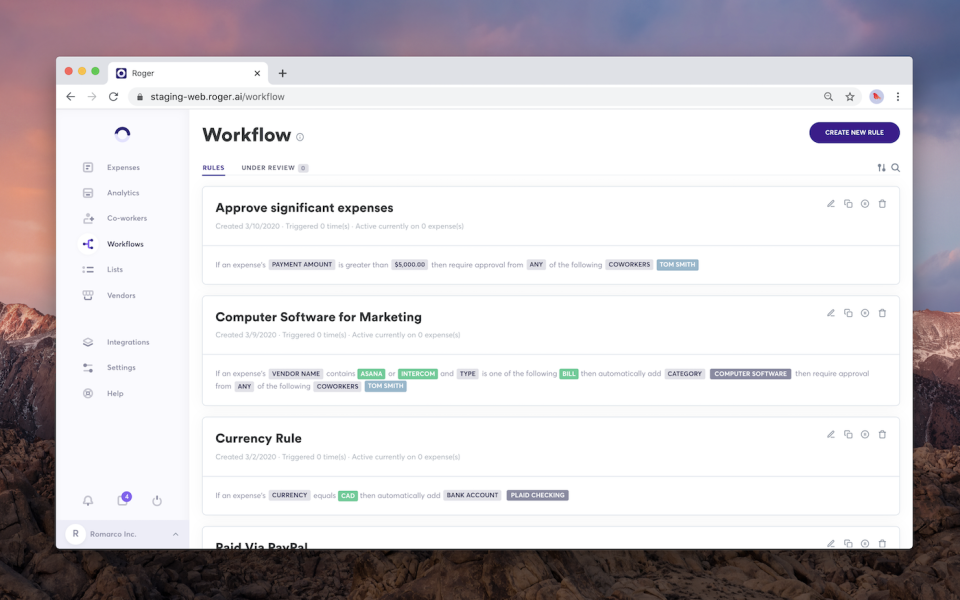Switch to the Rules tab

coord(214,168)
